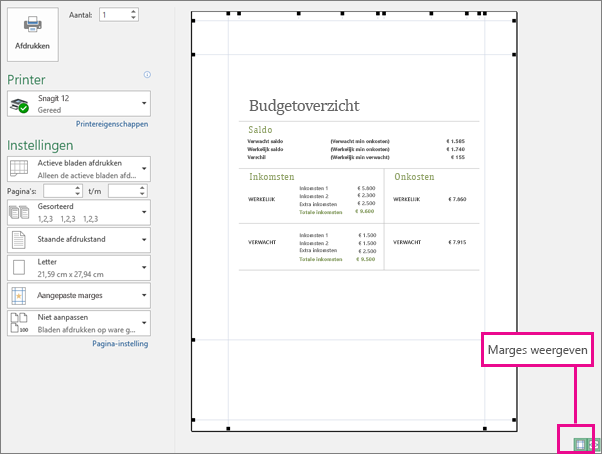Expand Actieve bladen afdrukken dropdown

pos(79,169)
